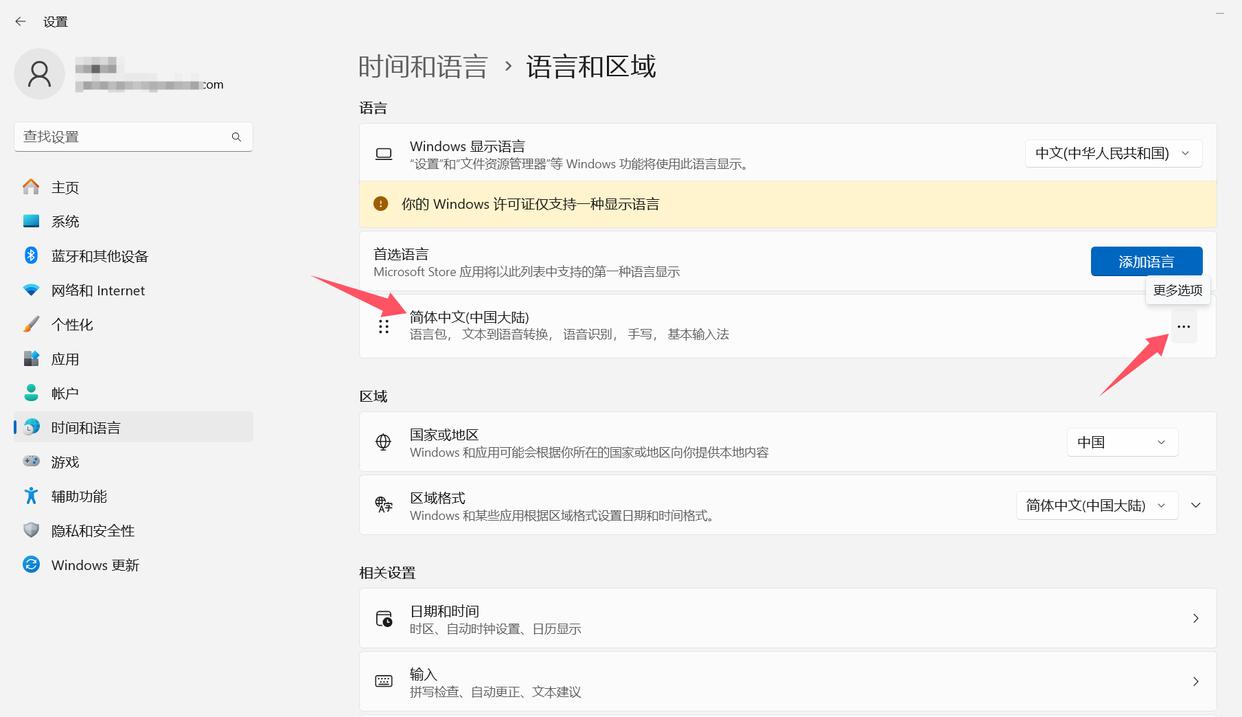Screen dimensions: 1242x717
Task: Open 主页 home in sidebar
Action: pos(133,187)
